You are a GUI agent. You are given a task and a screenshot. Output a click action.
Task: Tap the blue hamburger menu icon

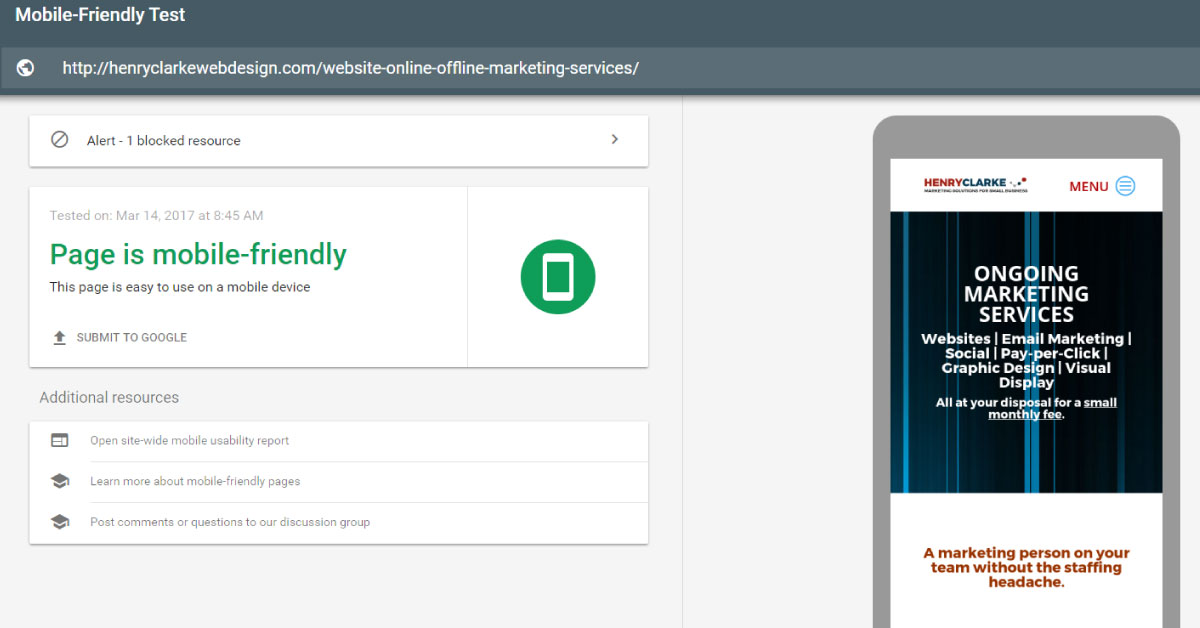pos(1125,185)
